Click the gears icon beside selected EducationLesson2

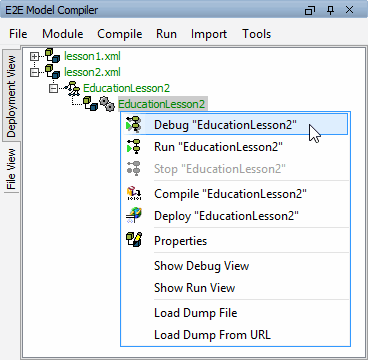[107, 104]
